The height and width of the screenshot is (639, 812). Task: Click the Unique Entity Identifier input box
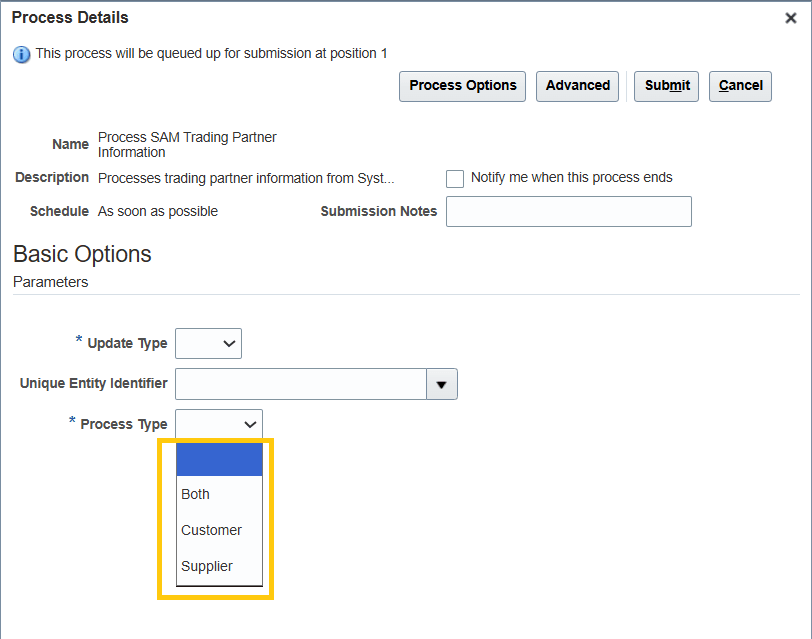pos(300,383)
